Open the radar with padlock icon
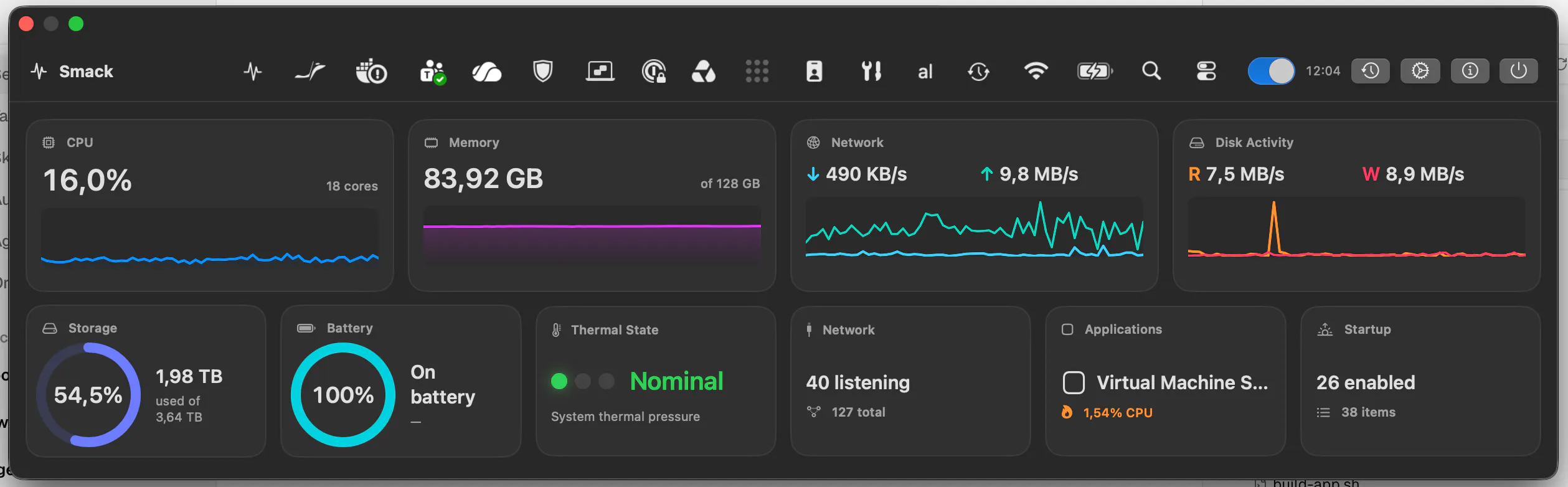Viewport: 1568px width, 487px height. click(654, 72)
